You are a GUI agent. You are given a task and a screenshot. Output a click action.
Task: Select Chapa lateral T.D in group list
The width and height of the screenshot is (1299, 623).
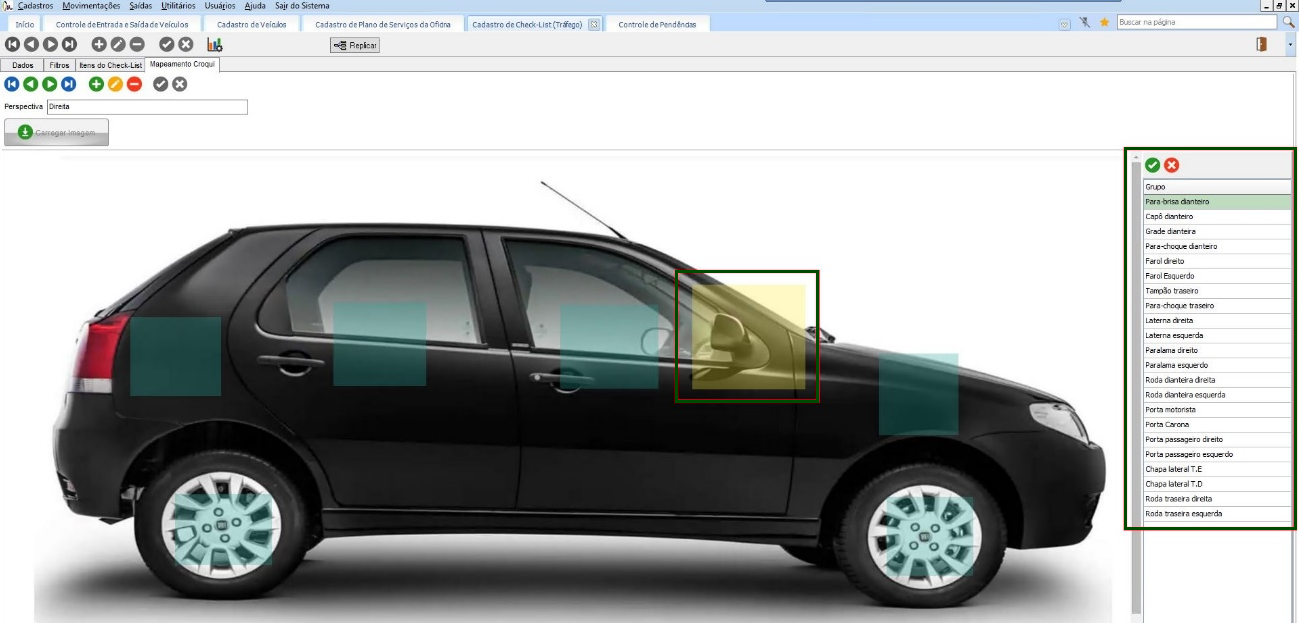1217,484
